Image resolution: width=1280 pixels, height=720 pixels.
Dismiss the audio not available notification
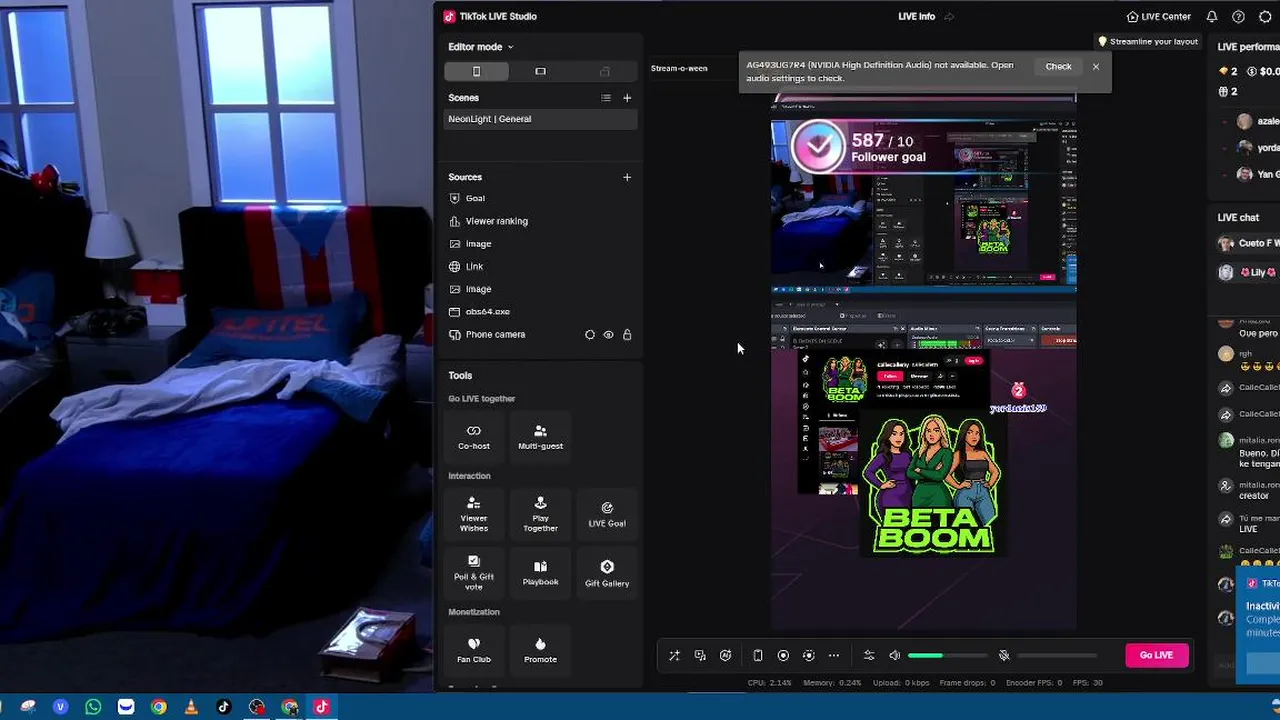click(1096, 67)
